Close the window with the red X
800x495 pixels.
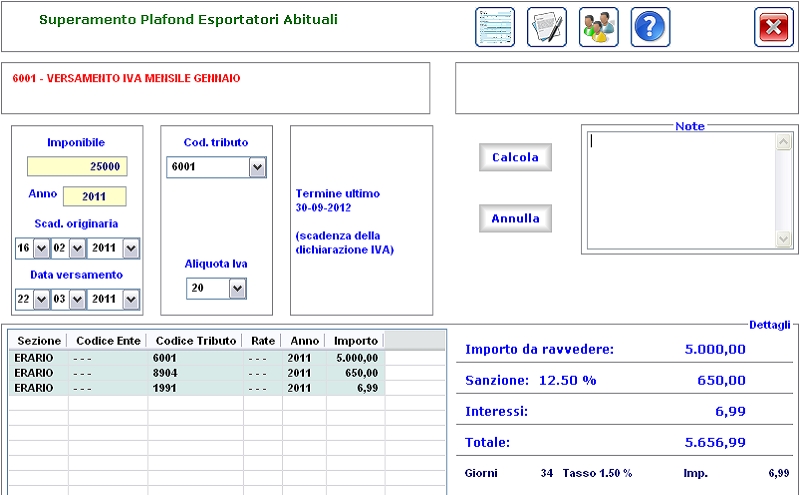pos(773,27)
